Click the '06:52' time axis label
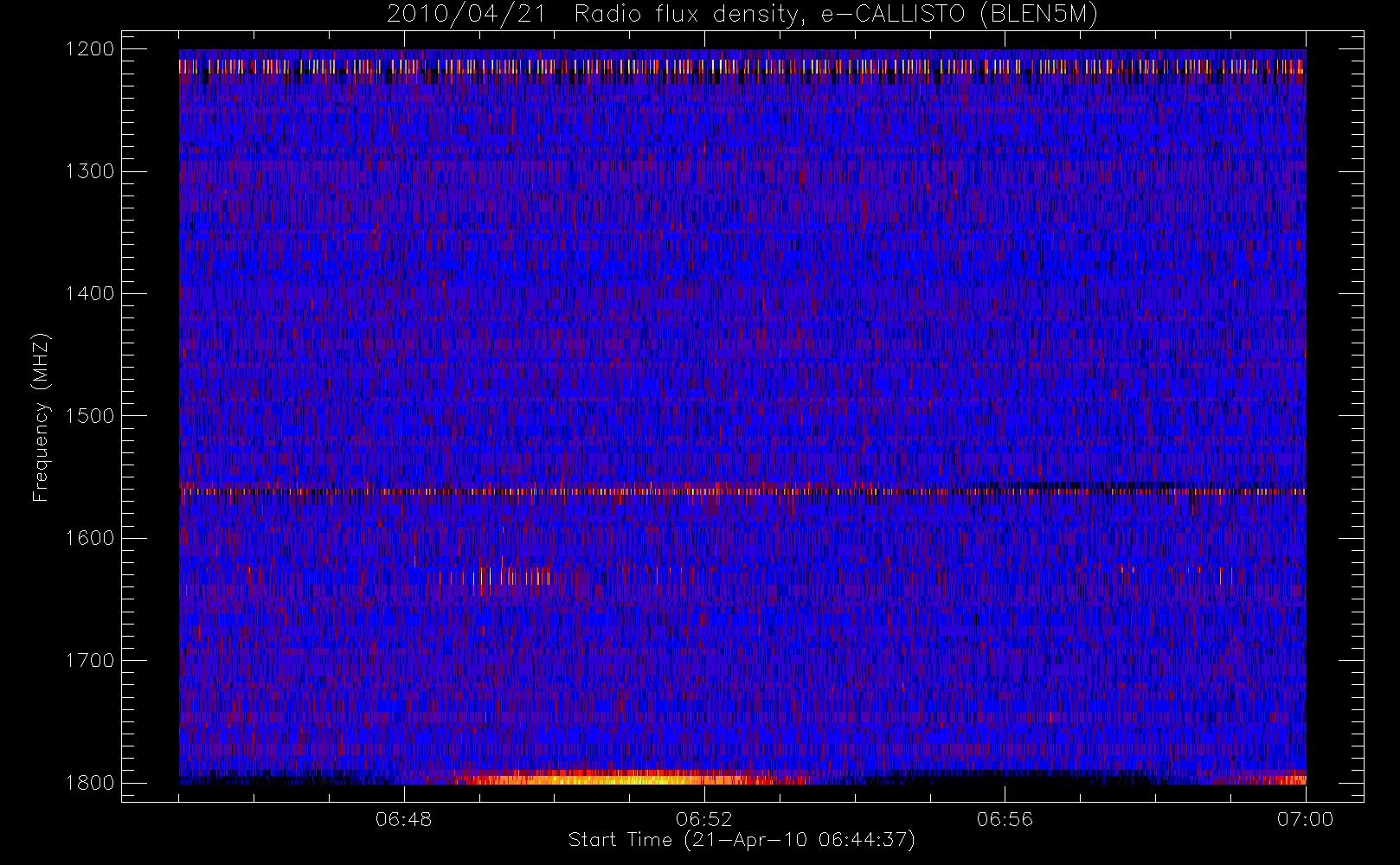 click(x=704, y=819)
